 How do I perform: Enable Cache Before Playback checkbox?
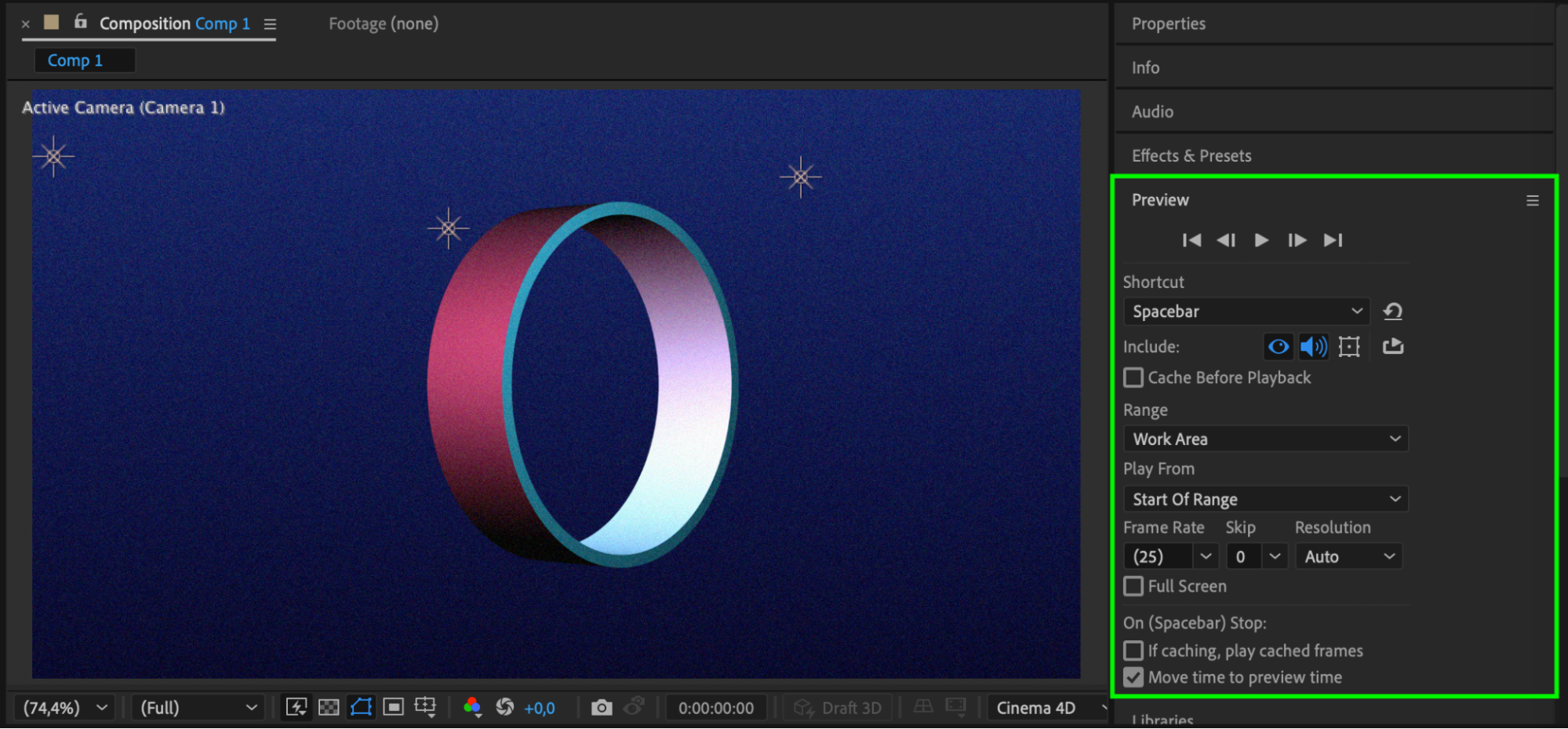coord(1133,377)
